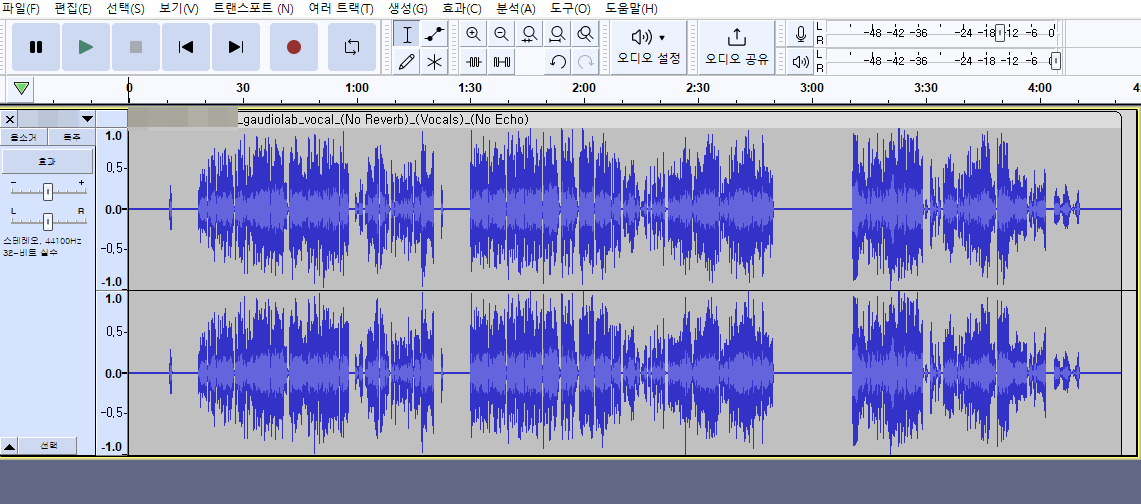Click the 1:30 mark on the timeline ruler
This screenshot has height=504, width=1141.
point(470,88)
